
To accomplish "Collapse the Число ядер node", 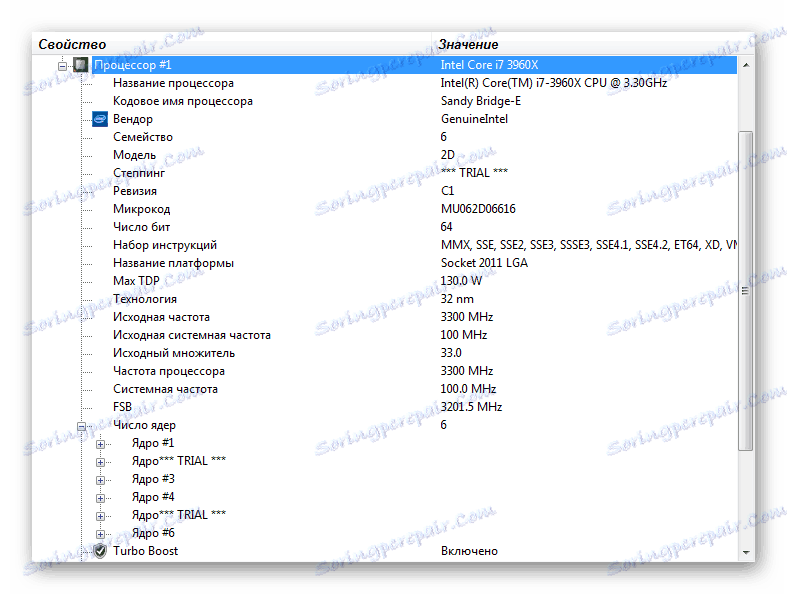I will 81,426.
